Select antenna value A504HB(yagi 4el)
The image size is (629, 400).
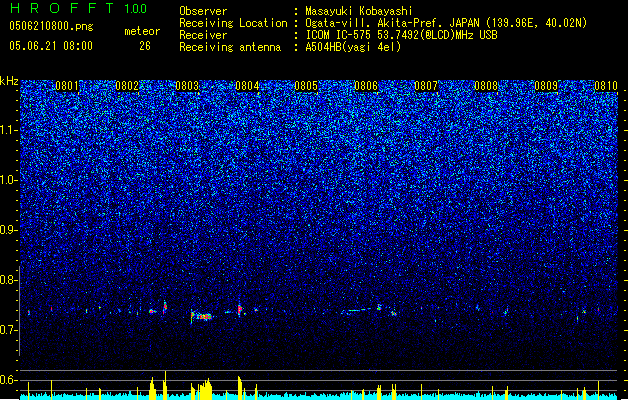click(x=353, y=47)
